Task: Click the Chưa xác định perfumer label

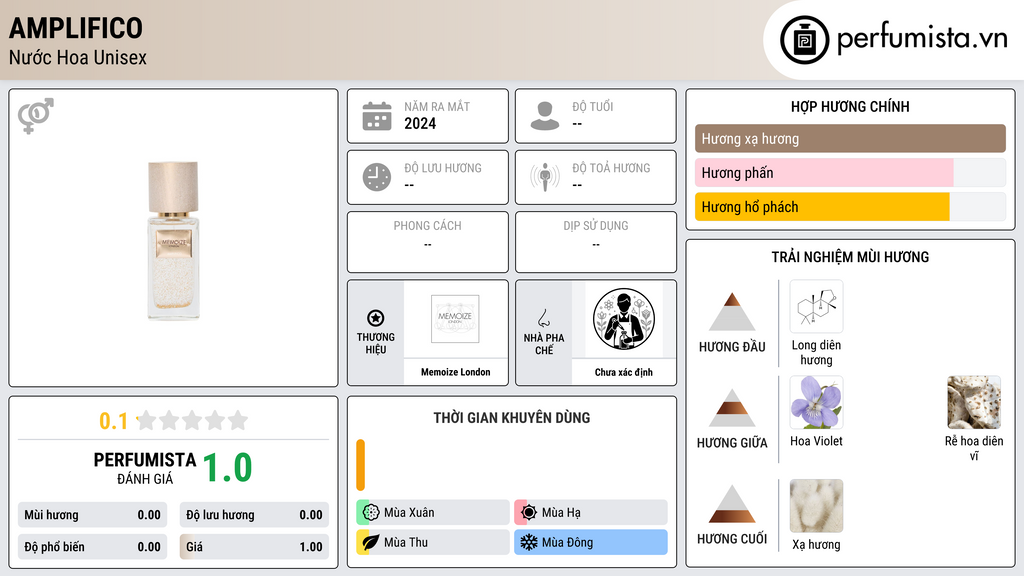Action: 624,372
